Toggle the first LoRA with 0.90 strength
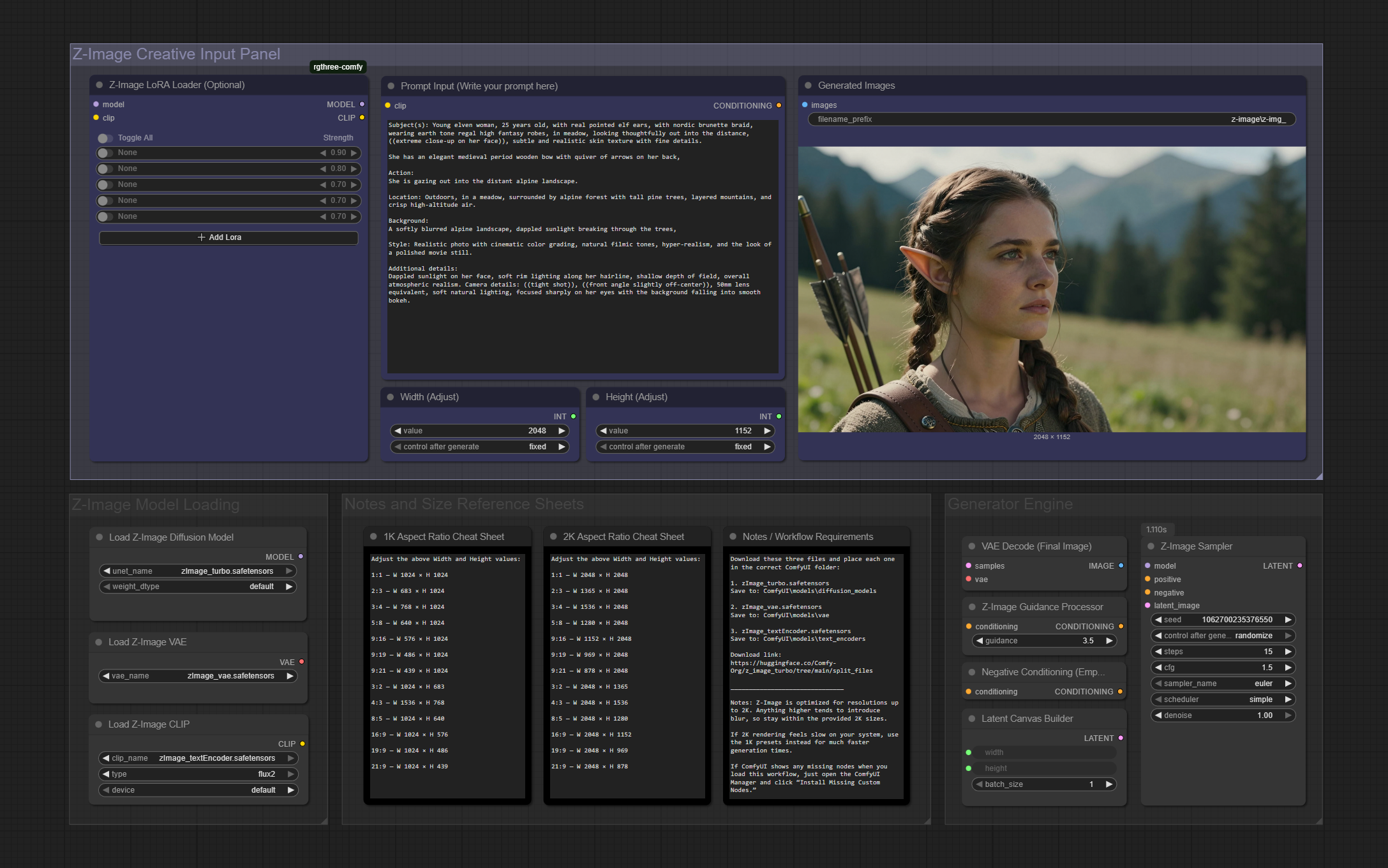 [105, 153]
